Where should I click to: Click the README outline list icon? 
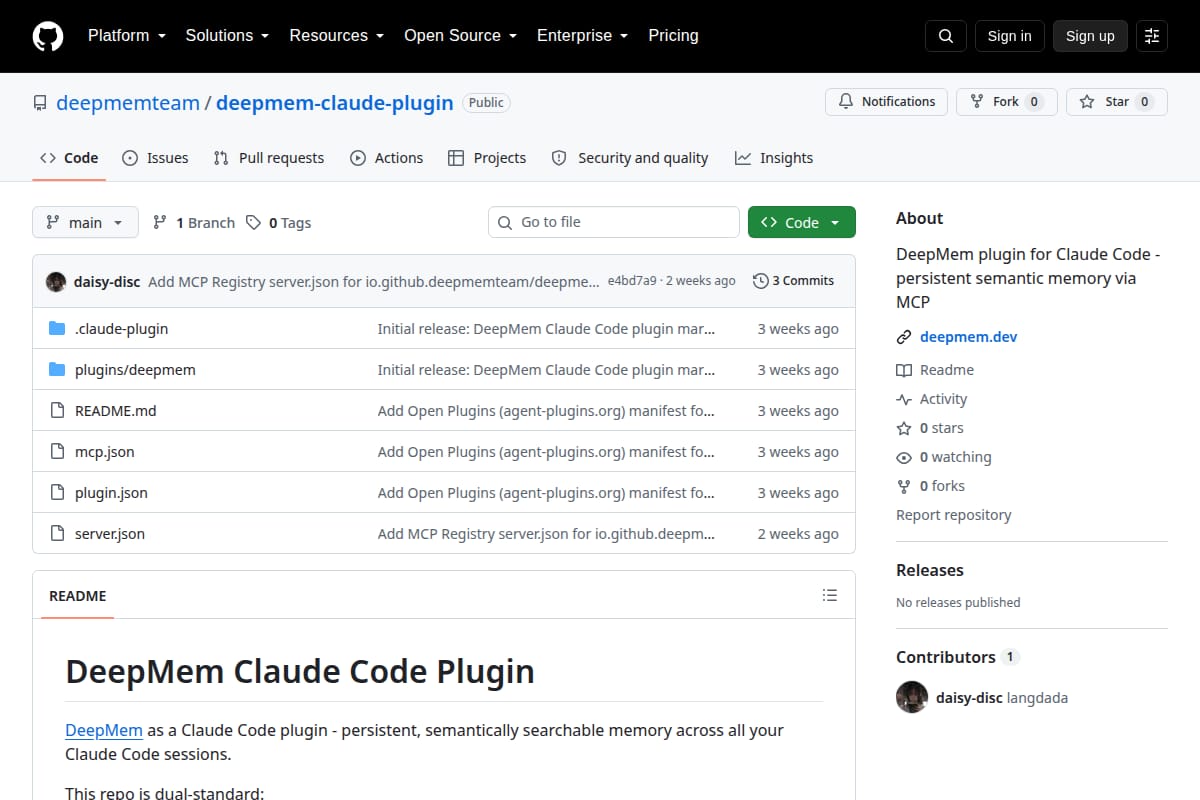click(x=829, y=595)
